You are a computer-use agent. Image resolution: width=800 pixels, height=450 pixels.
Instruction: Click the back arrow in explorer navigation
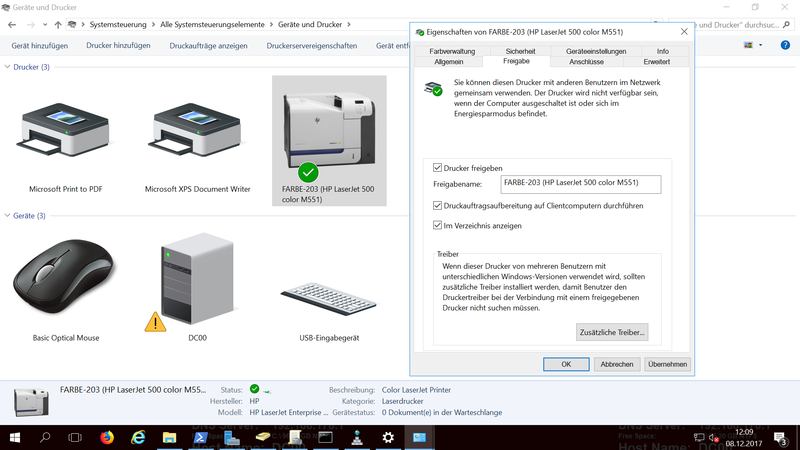12,24
